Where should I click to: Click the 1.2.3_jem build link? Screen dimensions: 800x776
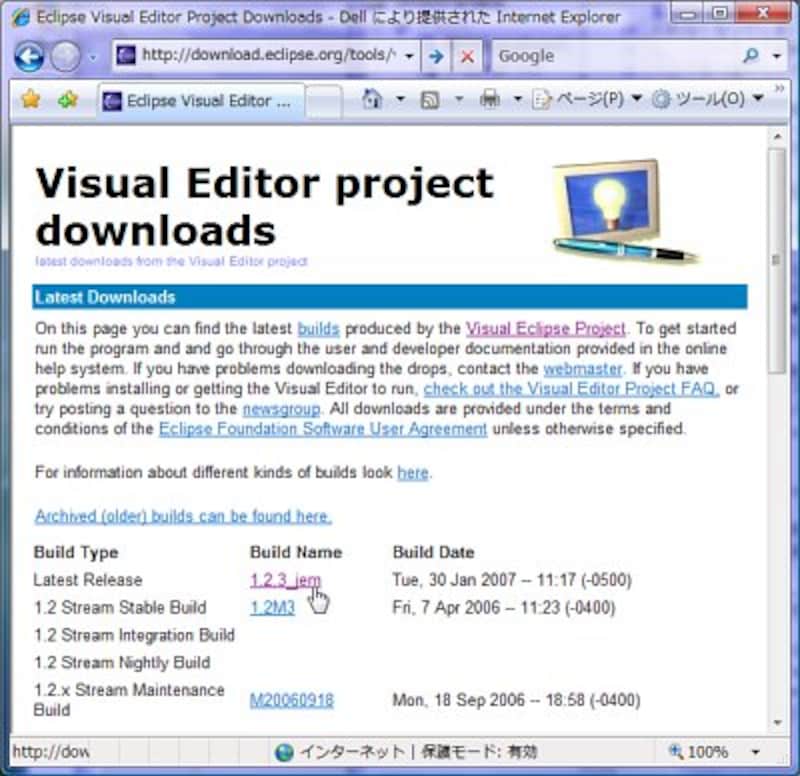285,580
